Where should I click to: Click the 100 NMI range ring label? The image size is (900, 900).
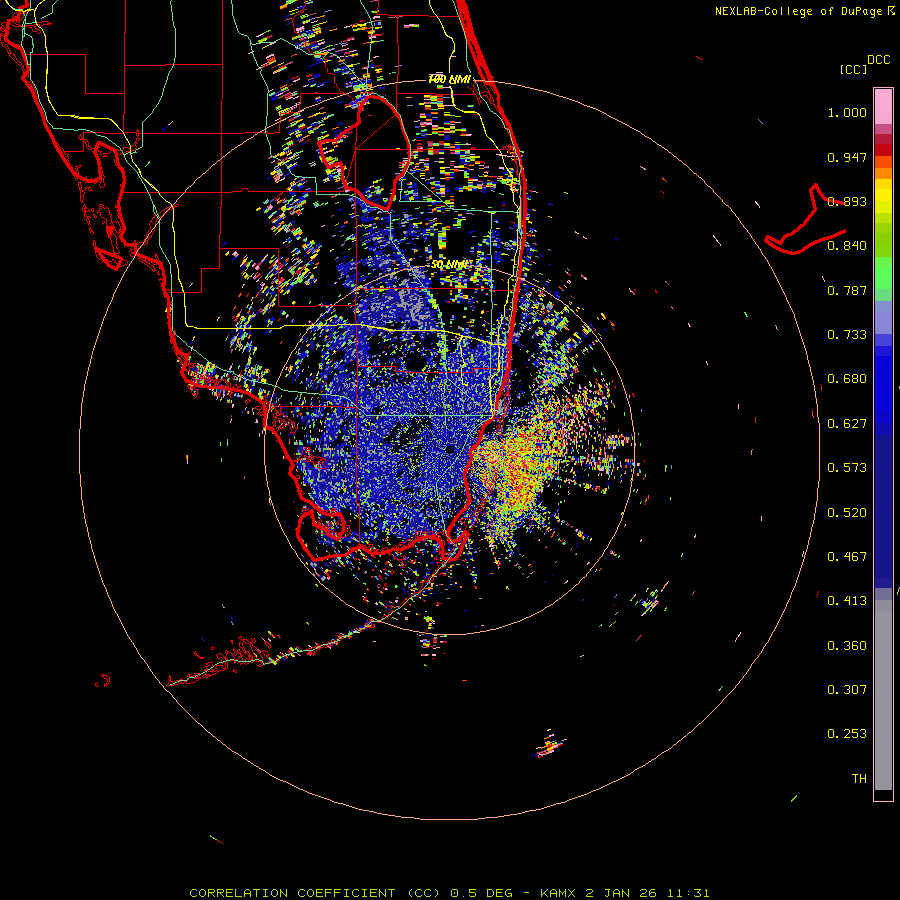(449, 79)
